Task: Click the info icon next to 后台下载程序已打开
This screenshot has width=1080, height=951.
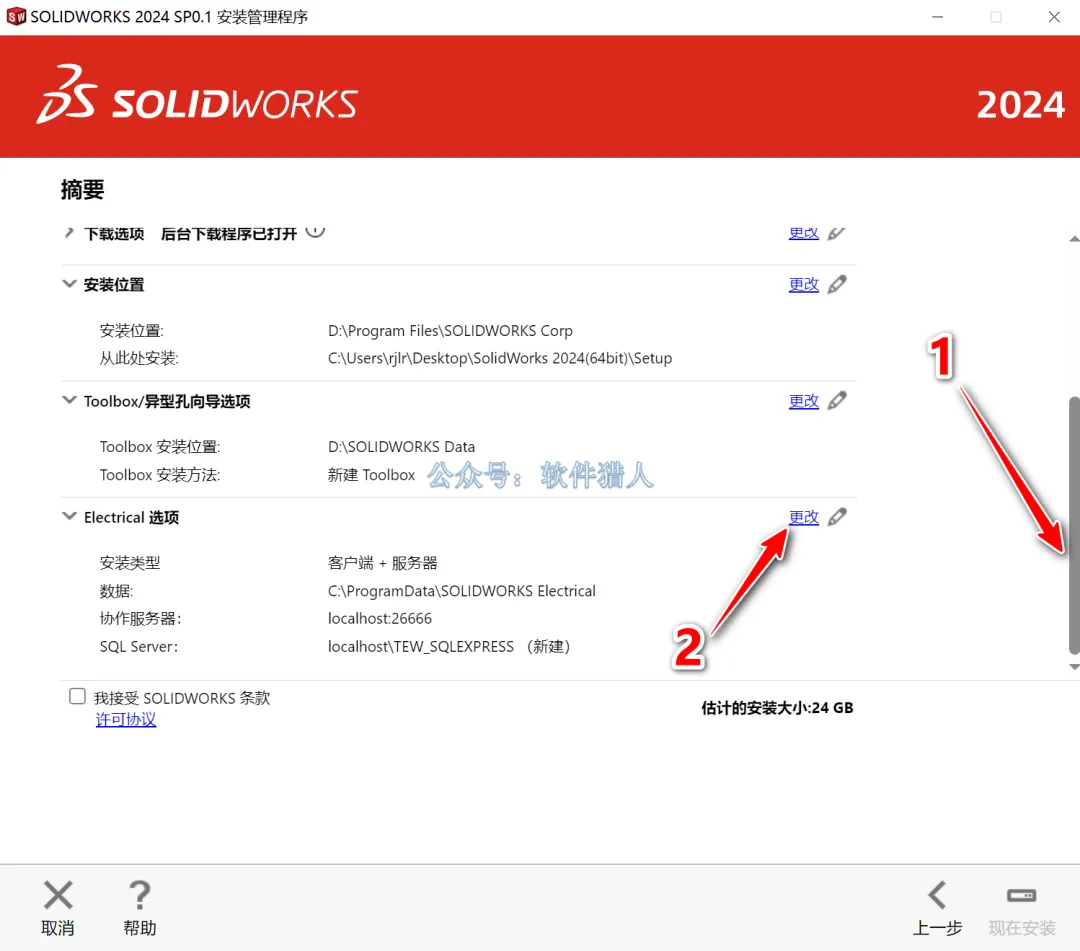Action: tap(315, 231)
